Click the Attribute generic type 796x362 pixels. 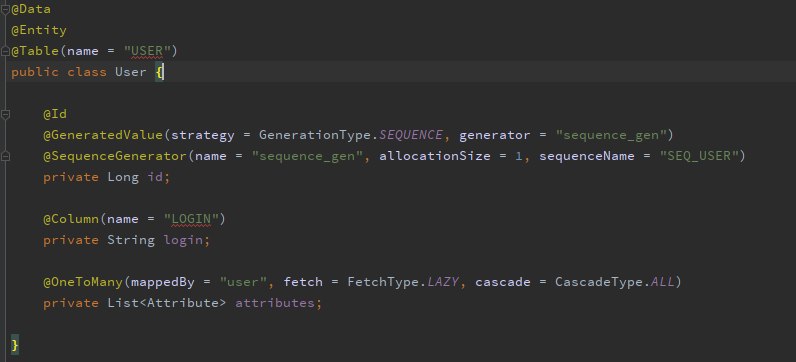point(182,303)
